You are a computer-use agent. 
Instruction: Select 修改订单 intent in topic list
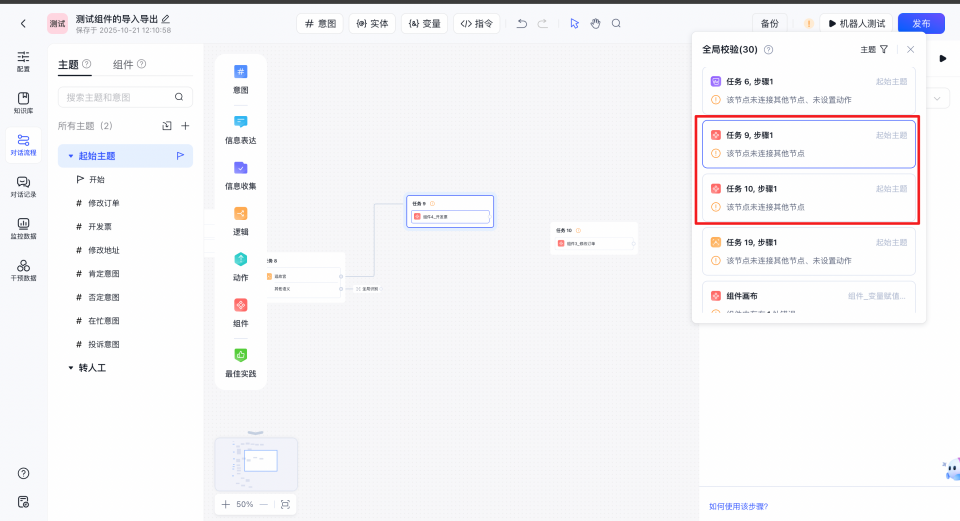tap(104, 203)
